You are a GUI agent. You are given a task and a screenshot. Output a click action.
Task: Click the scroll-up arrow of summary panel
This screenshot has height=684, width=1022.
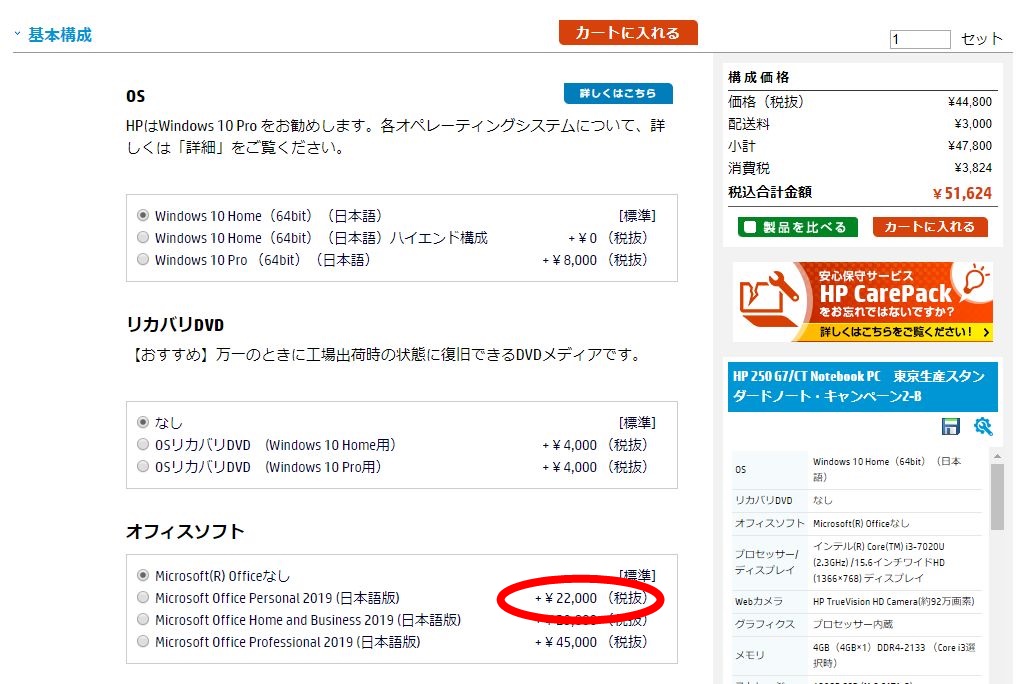click(997, 456)
